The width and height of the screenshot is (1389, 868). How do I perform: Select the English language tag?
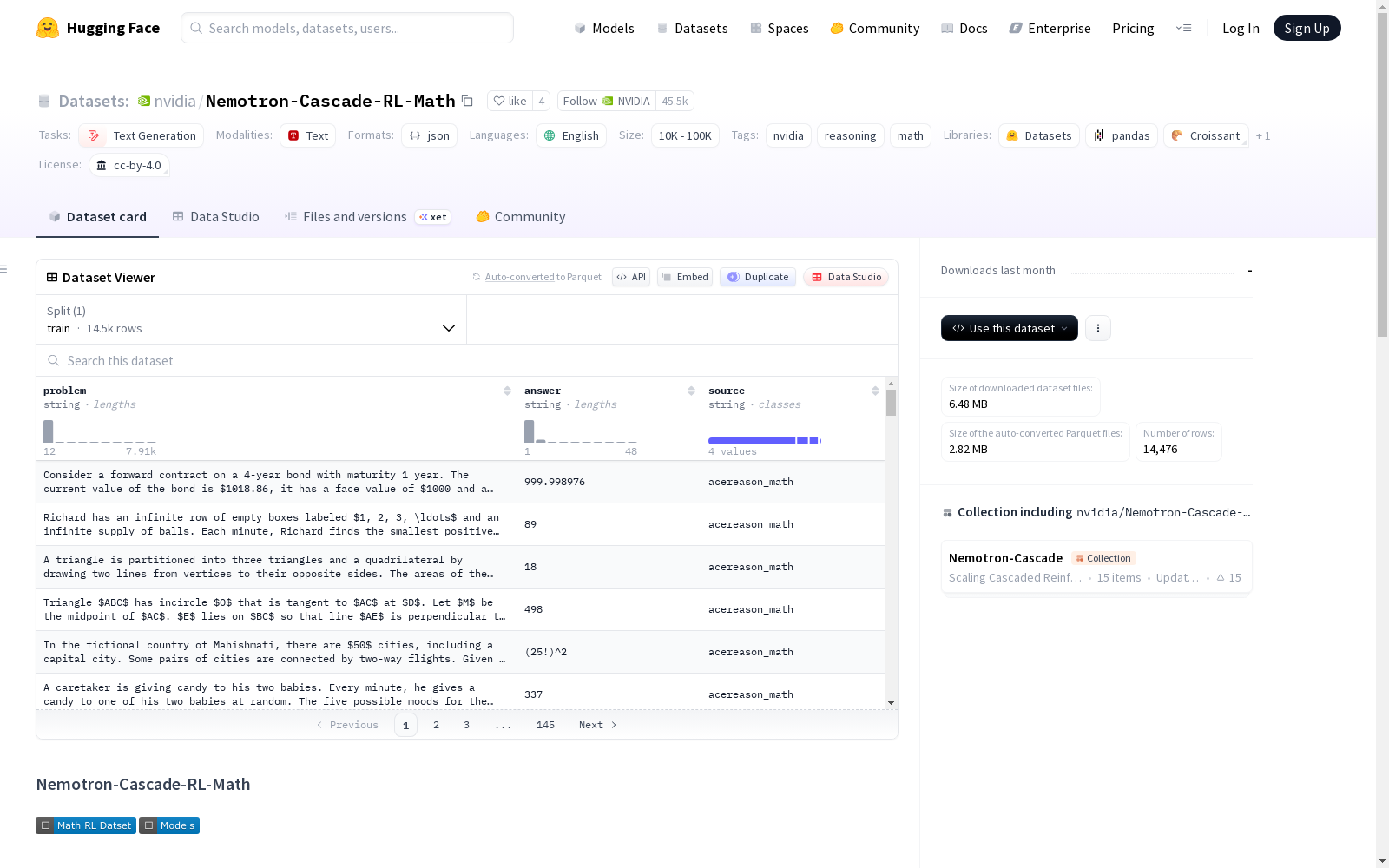pos(570,135)
